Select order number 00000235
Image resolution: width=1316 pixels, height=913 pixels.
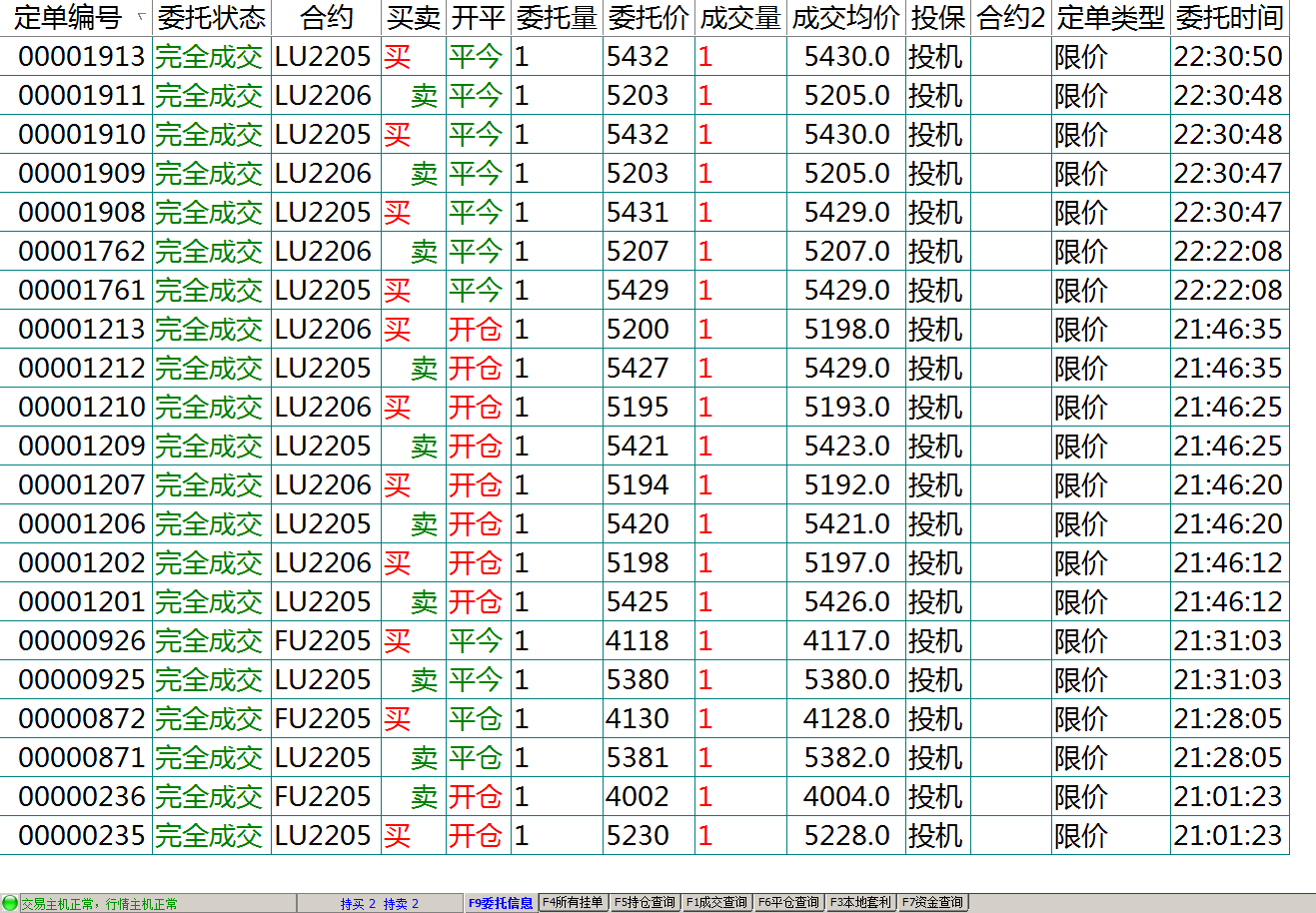coord(82,836)
